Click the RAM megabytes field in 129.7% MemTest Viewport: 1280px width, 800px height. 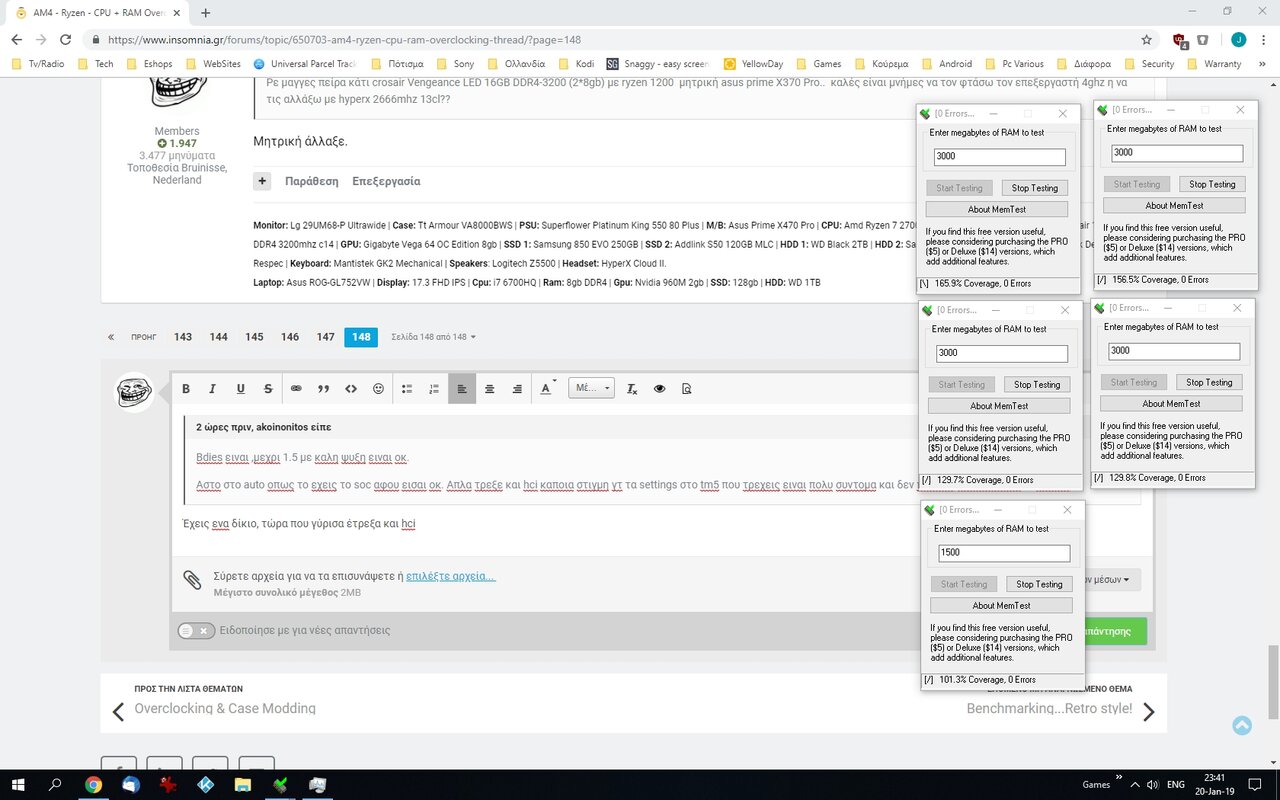pyautogui.click(x=1002, y=353)
